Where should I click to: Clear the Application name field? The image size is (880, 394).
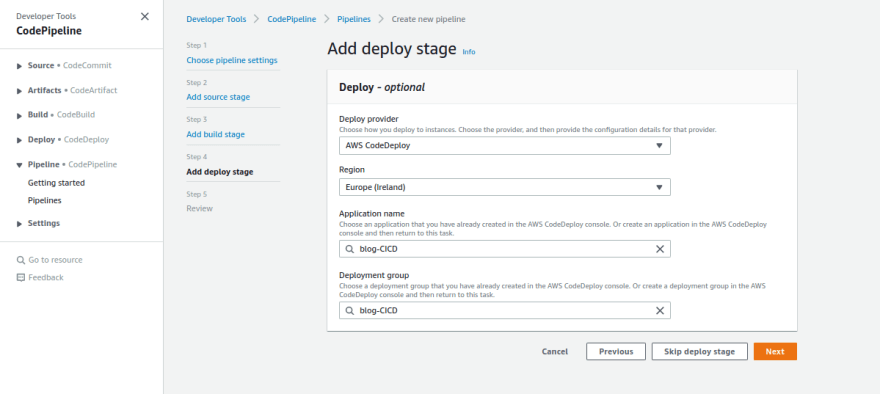[x=660, y=249]
